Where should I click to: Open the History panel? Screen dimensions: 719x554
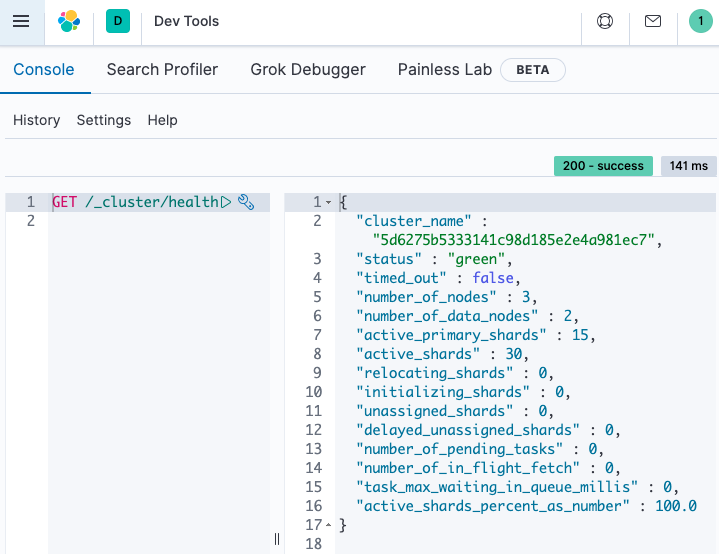(x=37, y=120)
